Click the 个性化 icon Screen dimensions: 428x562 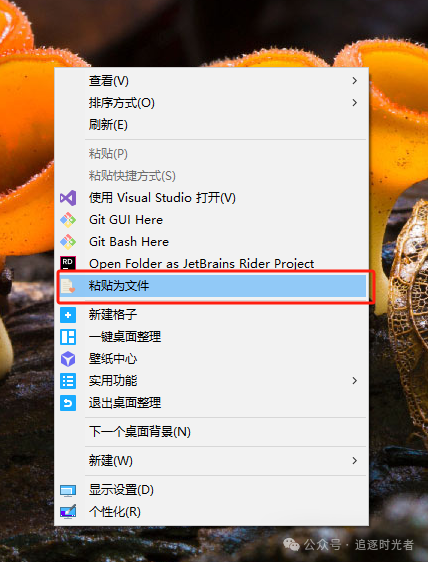point(68,512)
